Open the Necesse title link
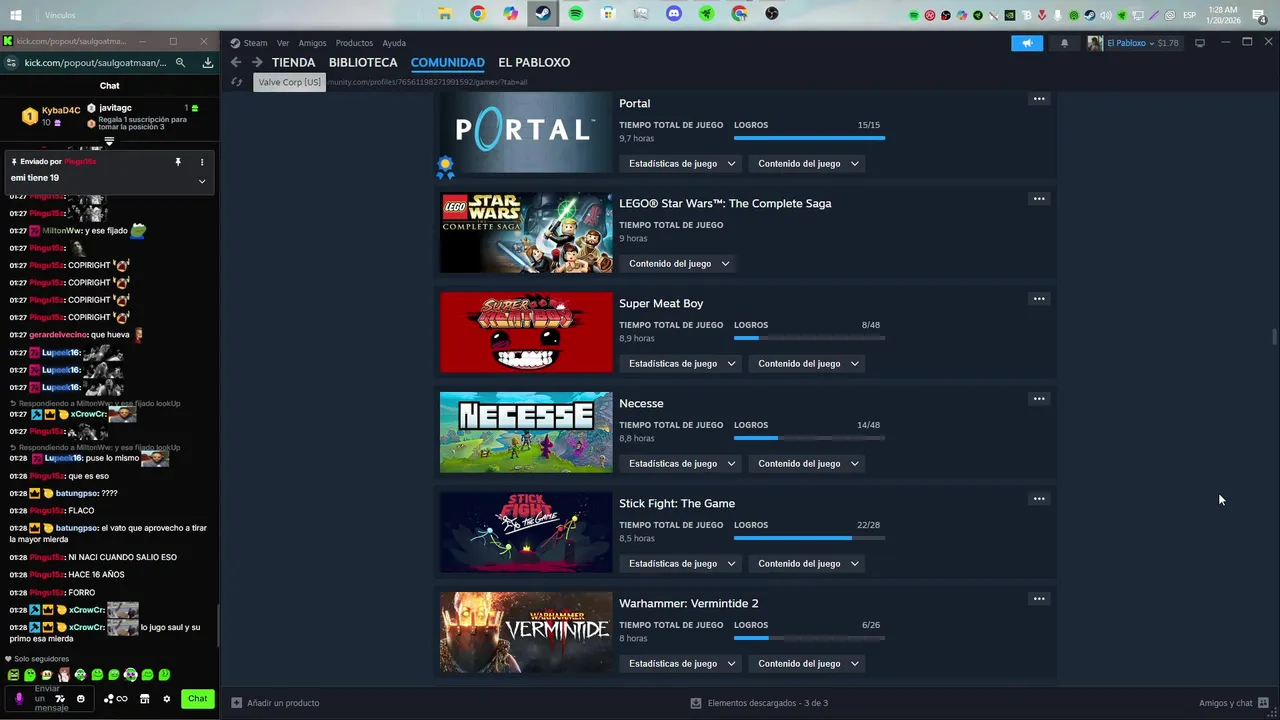This screenshot has height=720, width=1280. tap(641, 403)
